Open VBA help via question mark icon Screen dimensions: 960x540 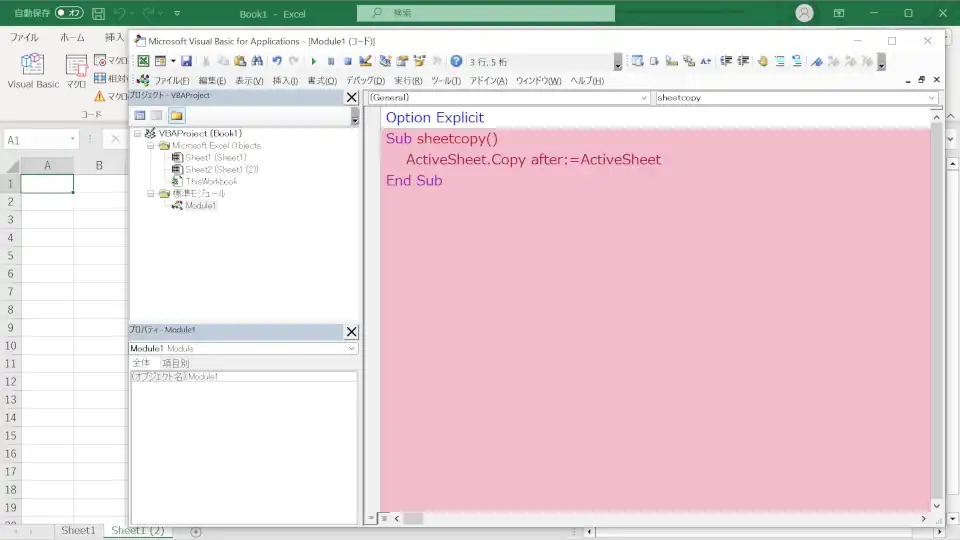point(456,61)
